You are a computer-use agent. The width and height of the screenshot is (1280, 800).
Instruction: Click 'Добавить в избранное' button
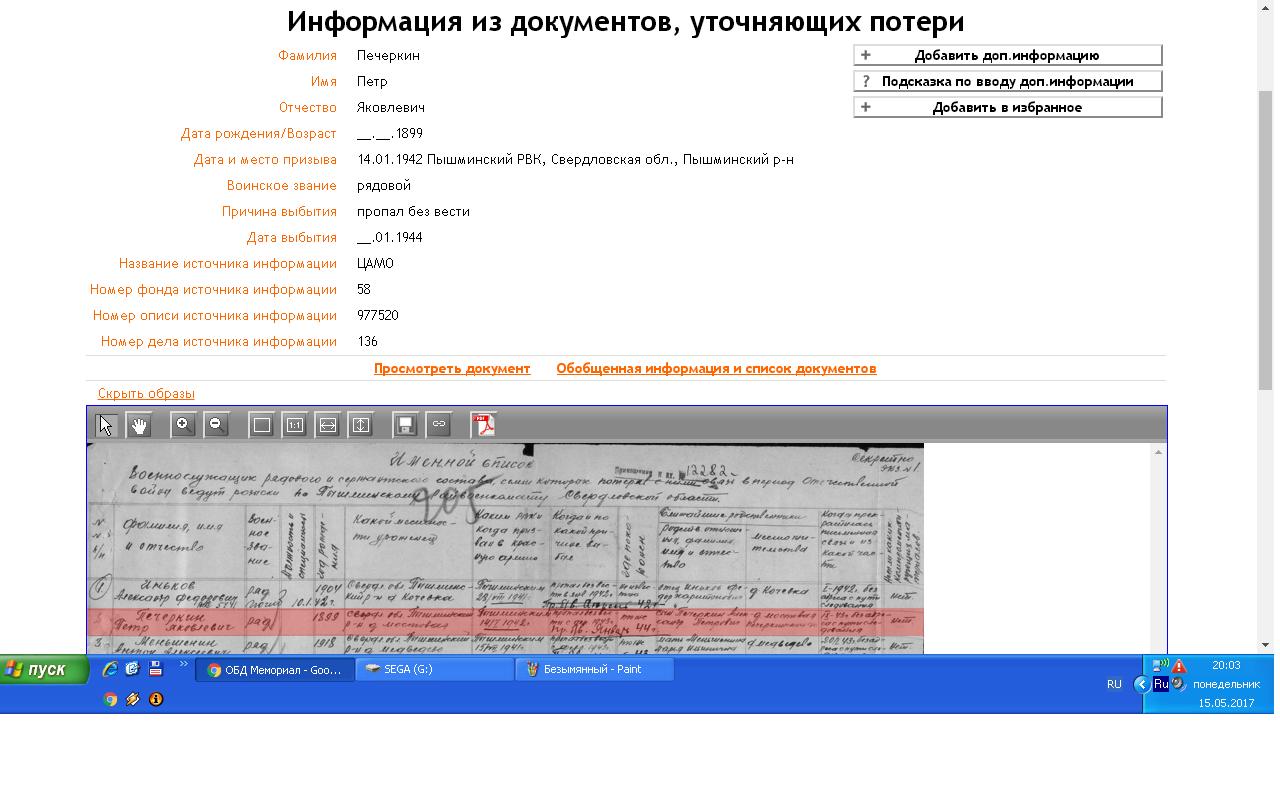click(1007, 108)
